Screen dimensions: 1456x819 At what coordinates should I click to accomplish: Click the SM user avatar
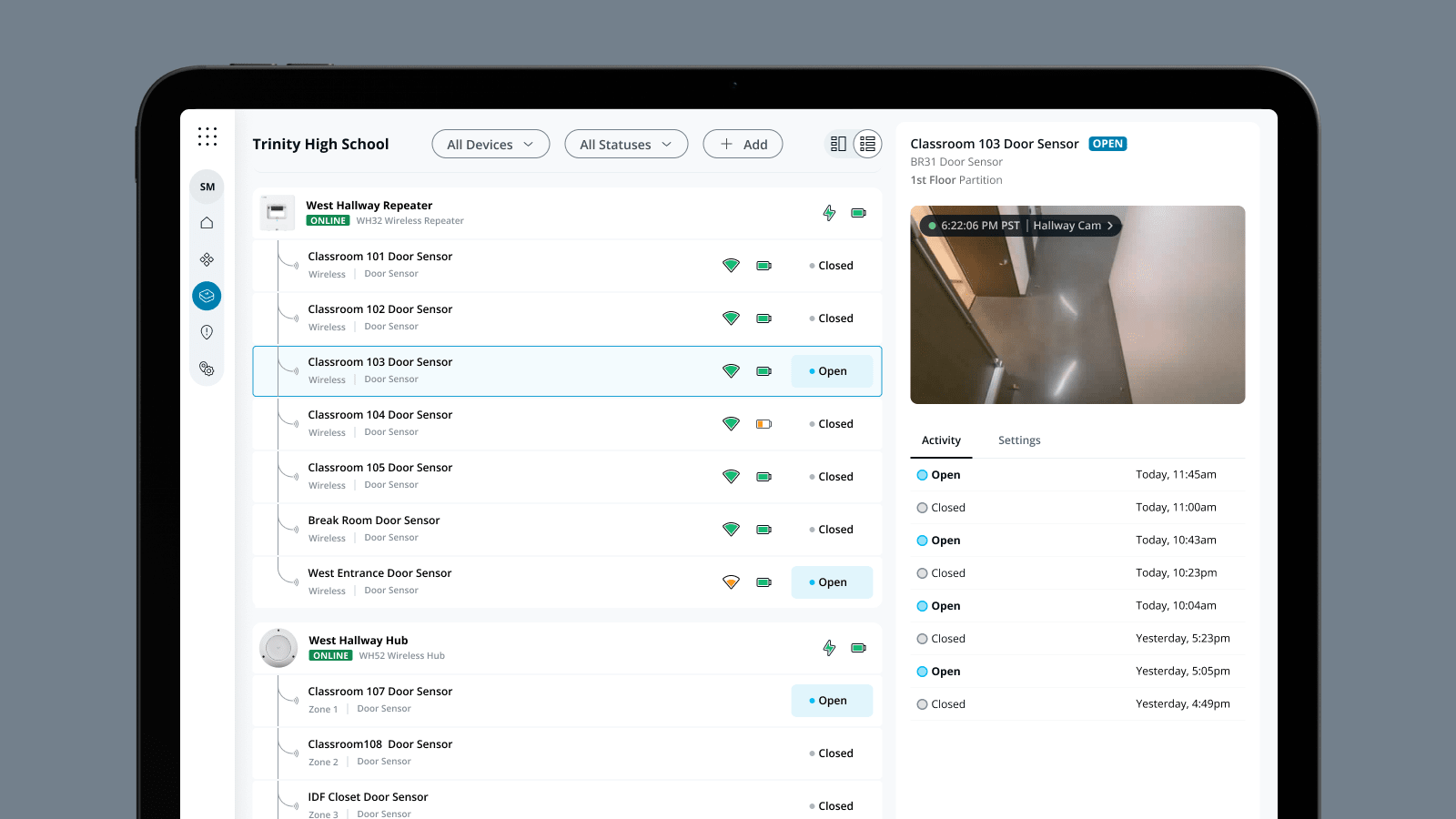coord(207,187)
